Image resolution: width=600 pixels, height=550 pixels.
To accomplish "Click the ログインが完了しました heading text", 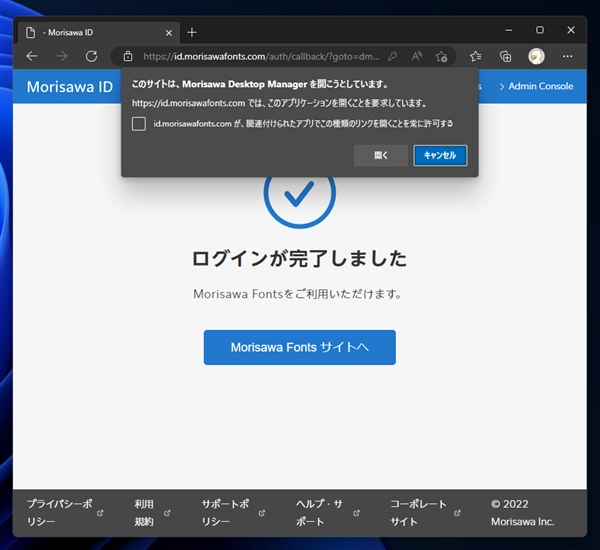I will 299,258.
